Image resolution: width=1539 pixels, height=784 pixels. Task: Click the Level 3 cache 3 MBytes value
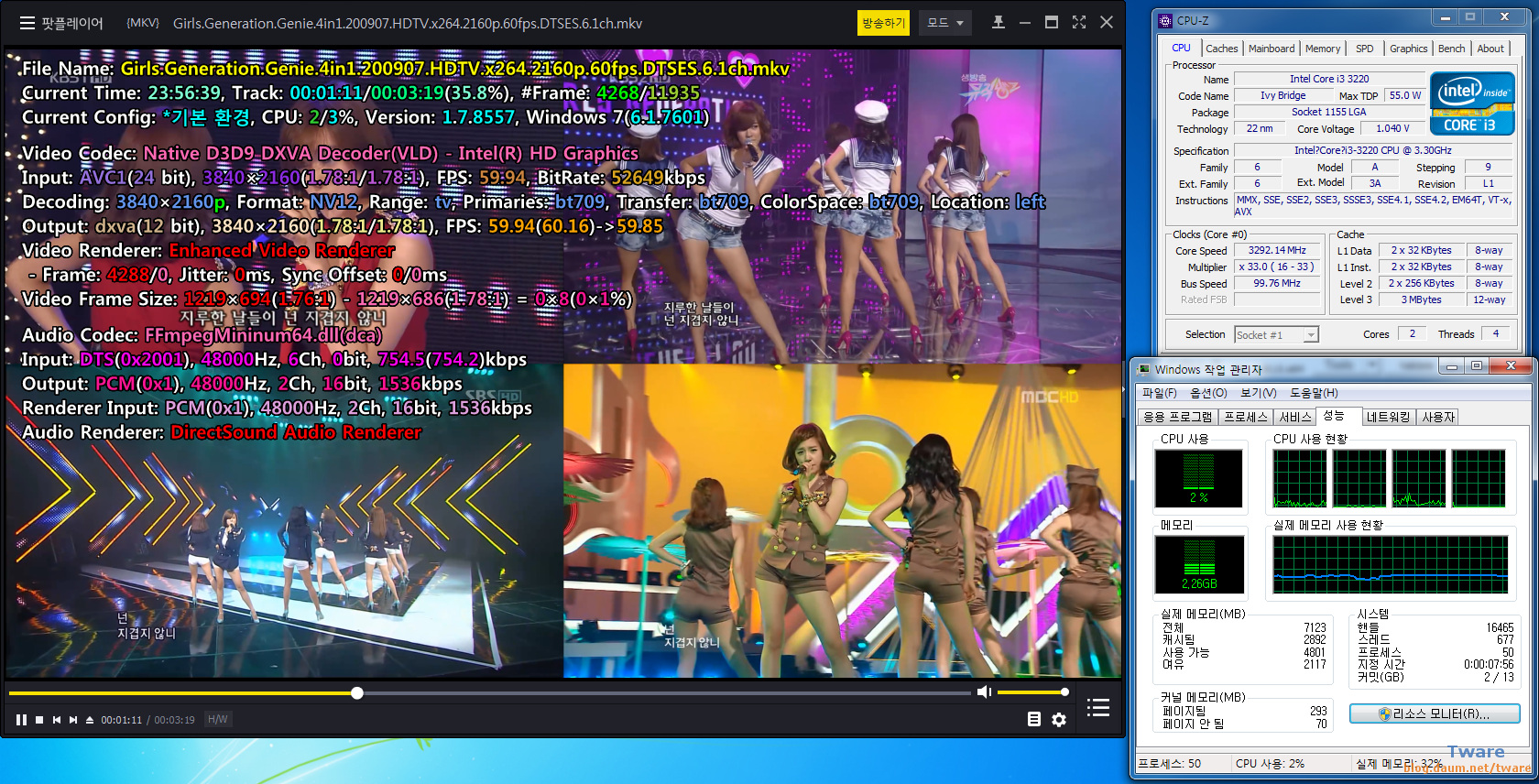pyautogui.click(x=1421, y=299)
